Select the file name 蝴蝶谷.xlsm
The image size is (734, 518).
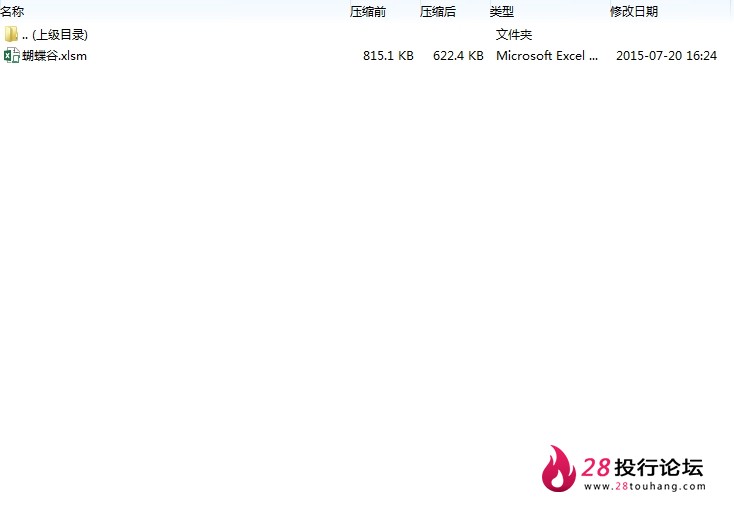[54, 56]
